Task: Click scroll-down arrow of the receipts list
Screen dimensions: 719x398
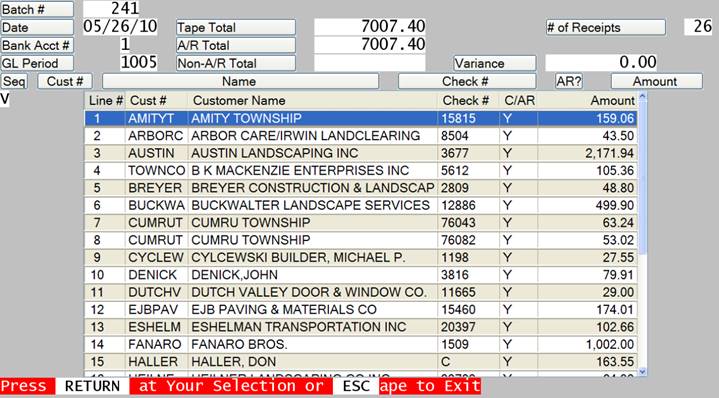Action: pos(642,372)
